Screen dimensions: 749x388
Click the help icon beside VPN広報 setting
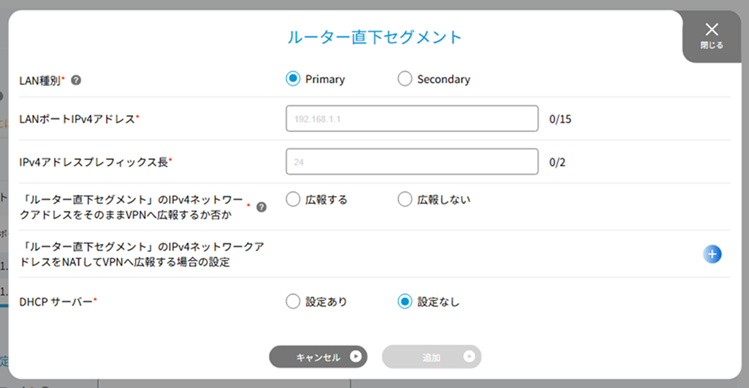261,207
